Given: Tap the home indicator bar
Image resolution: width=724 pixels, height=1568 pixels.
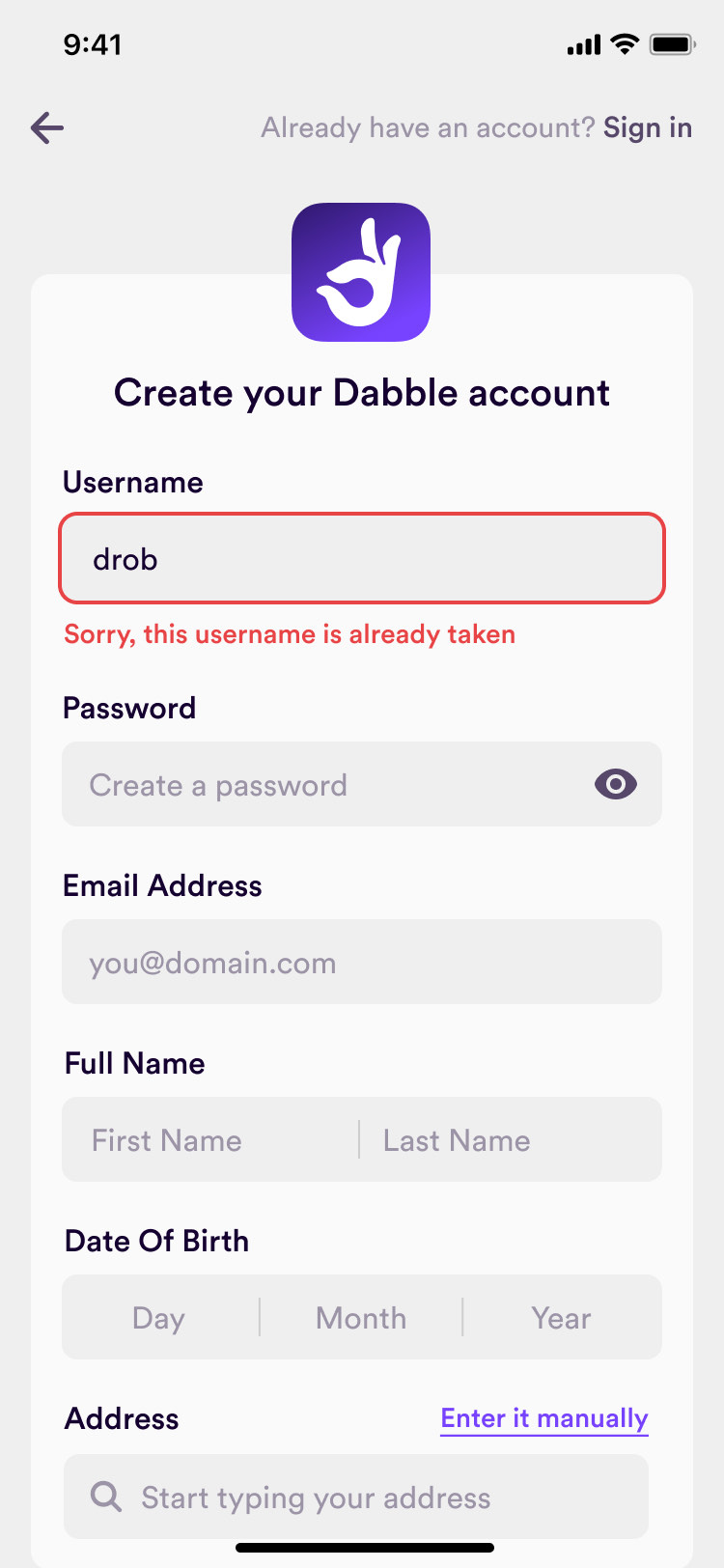Looking at the screenshot, I should point(365,1548).
